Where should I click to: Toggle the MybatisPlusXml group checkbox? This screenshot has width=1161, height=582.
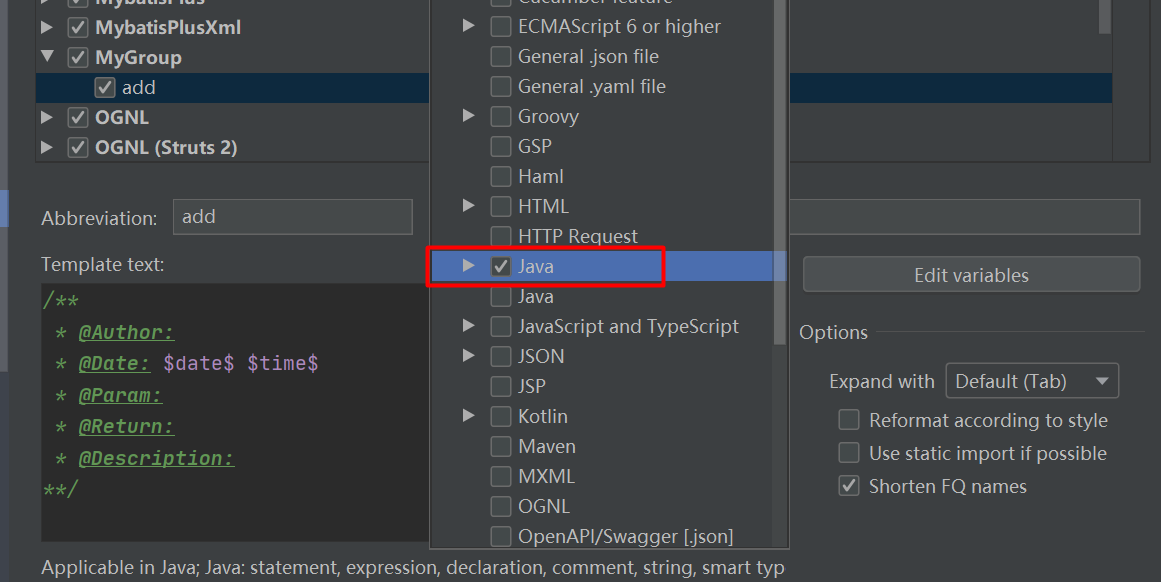click(78, 28)
